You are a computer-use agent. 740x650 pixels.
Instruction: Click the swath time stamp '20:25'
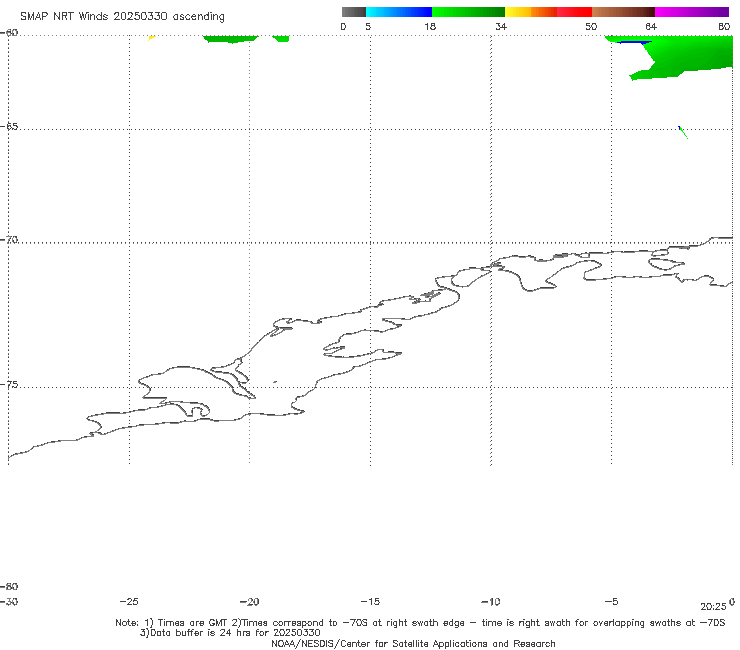(x=713, y=607)
